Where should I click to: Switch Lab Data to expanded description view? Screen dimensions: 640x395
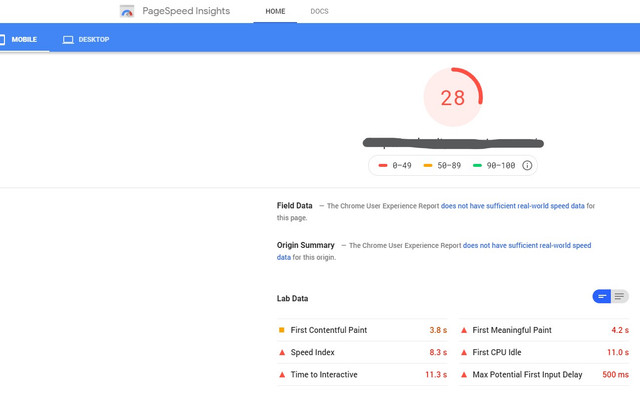point(620,296)
